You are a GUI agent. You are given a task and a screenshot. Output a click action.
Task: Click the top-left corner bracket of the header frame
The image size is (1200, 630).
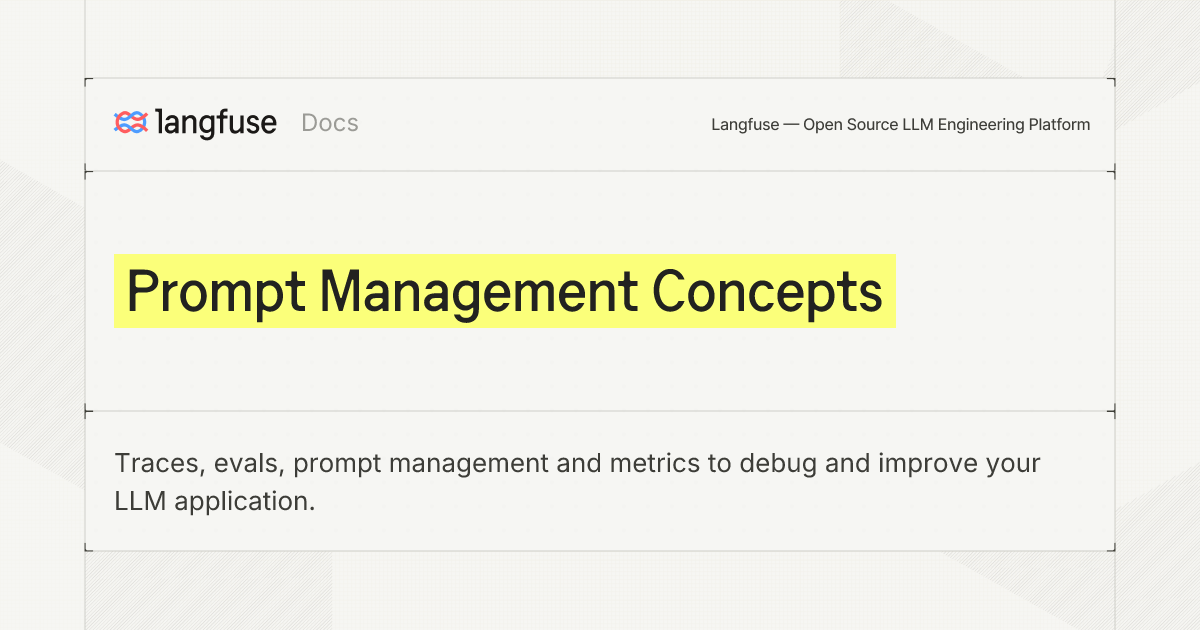[89, 82]
